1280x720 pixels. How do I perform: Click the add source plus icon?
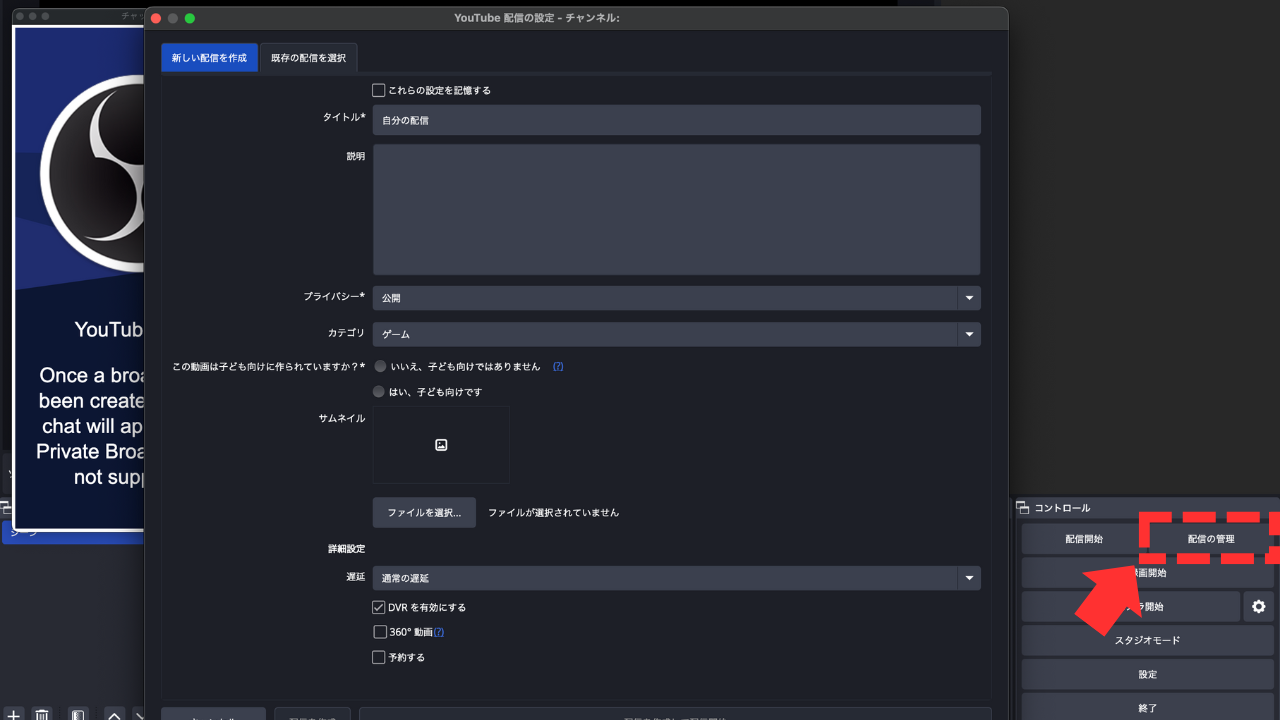tap(13, 714)
